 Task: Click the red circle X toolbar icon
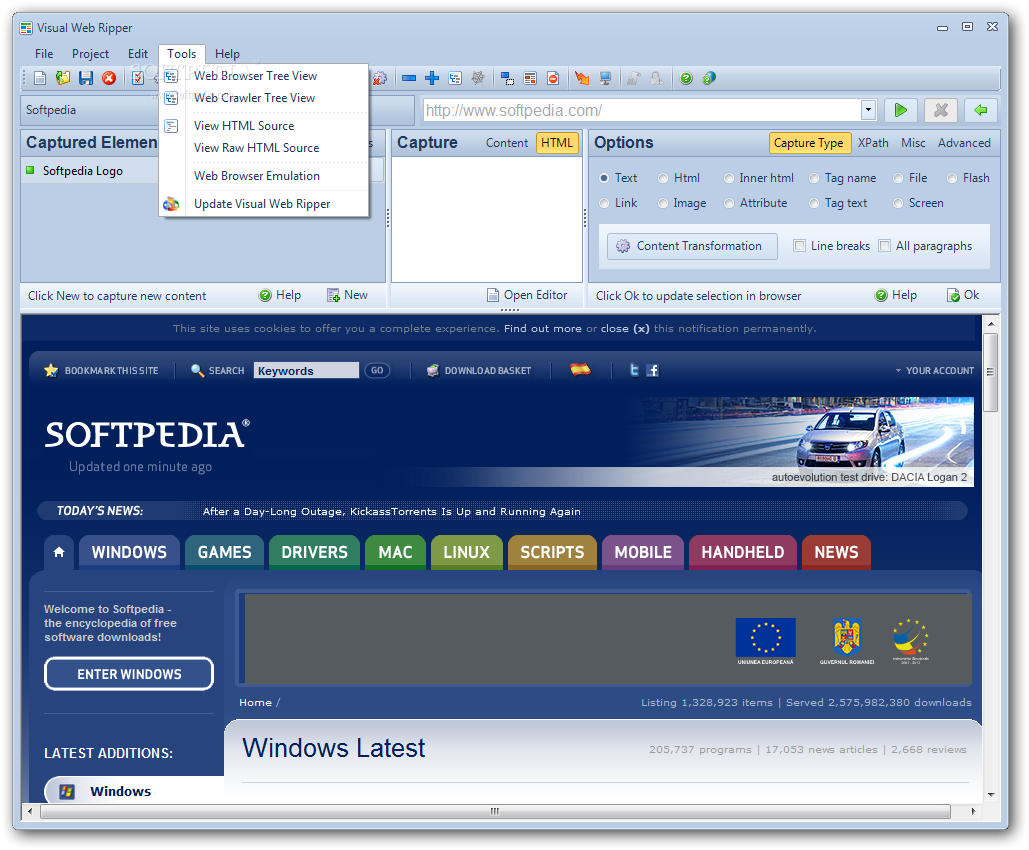109,78
